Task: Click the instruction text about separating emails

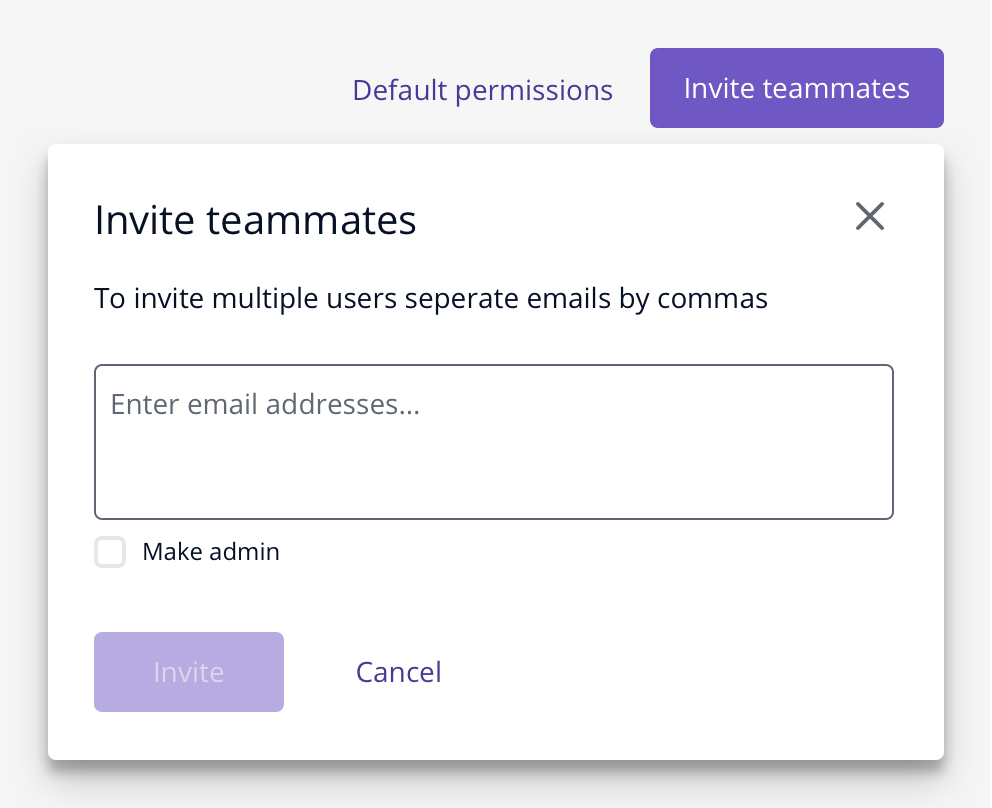Action: point(431,298)
